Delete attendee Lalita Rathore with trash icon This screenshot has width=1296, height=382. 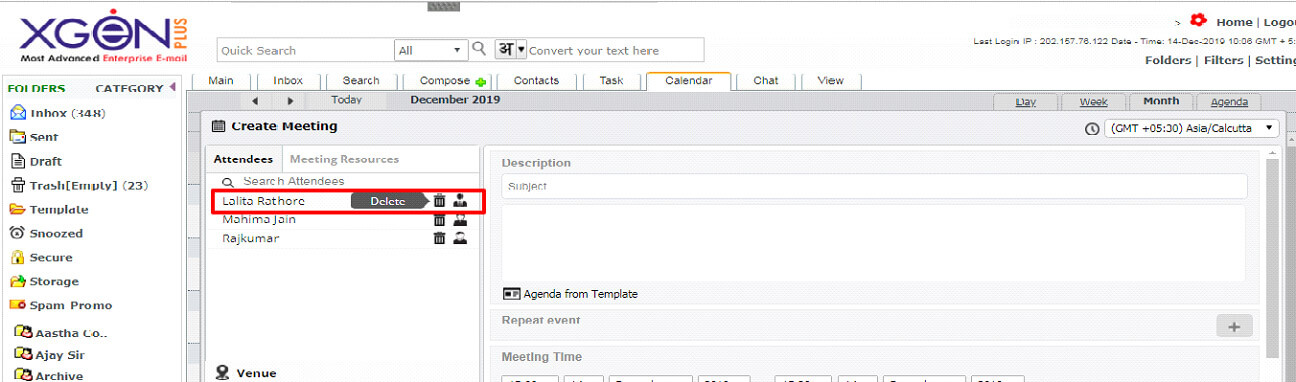pos(439,201)
